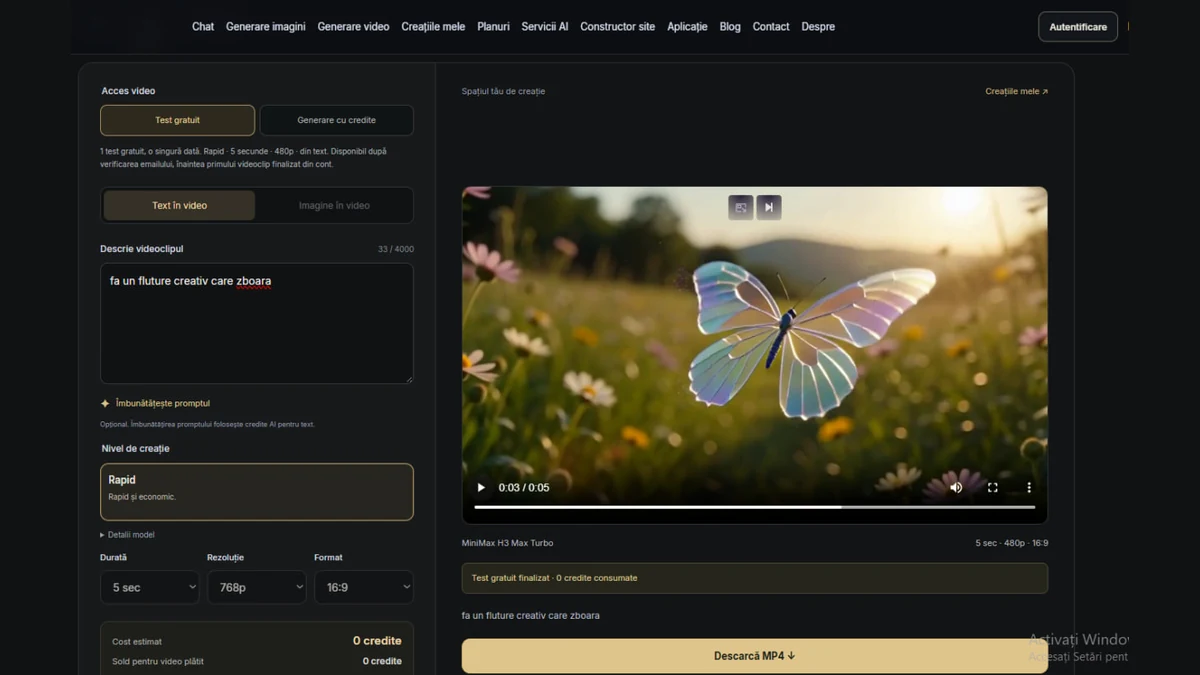Screen dimensions: 1200x675
Task: Click the '5 sec · 480p · 16:9' video info text
Action: pyautogui.click(x=1012, y=543)
